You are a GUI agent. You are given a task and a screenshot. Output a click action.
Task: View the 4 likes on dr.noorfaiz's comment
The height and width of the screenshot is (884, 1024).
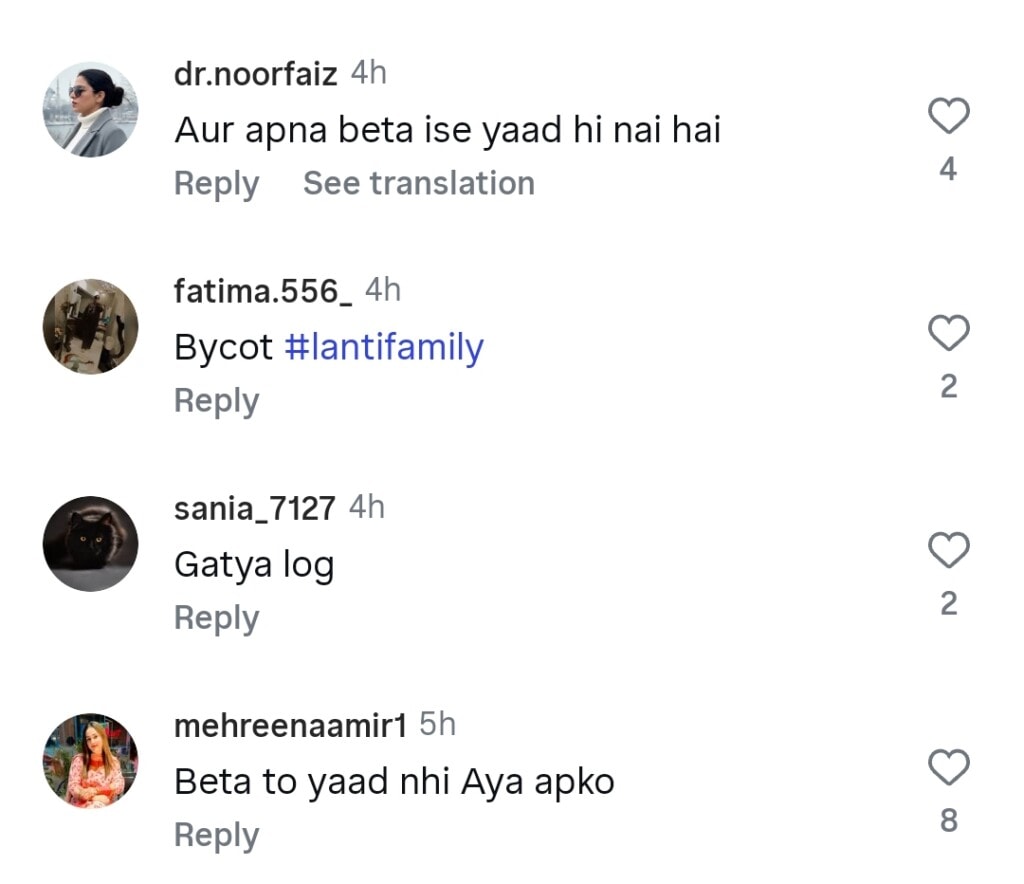tap(948, 169)
